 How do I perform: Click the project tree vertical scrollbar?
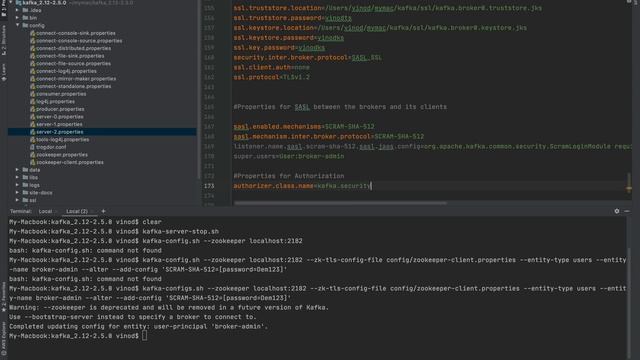[x=199, y=90]
